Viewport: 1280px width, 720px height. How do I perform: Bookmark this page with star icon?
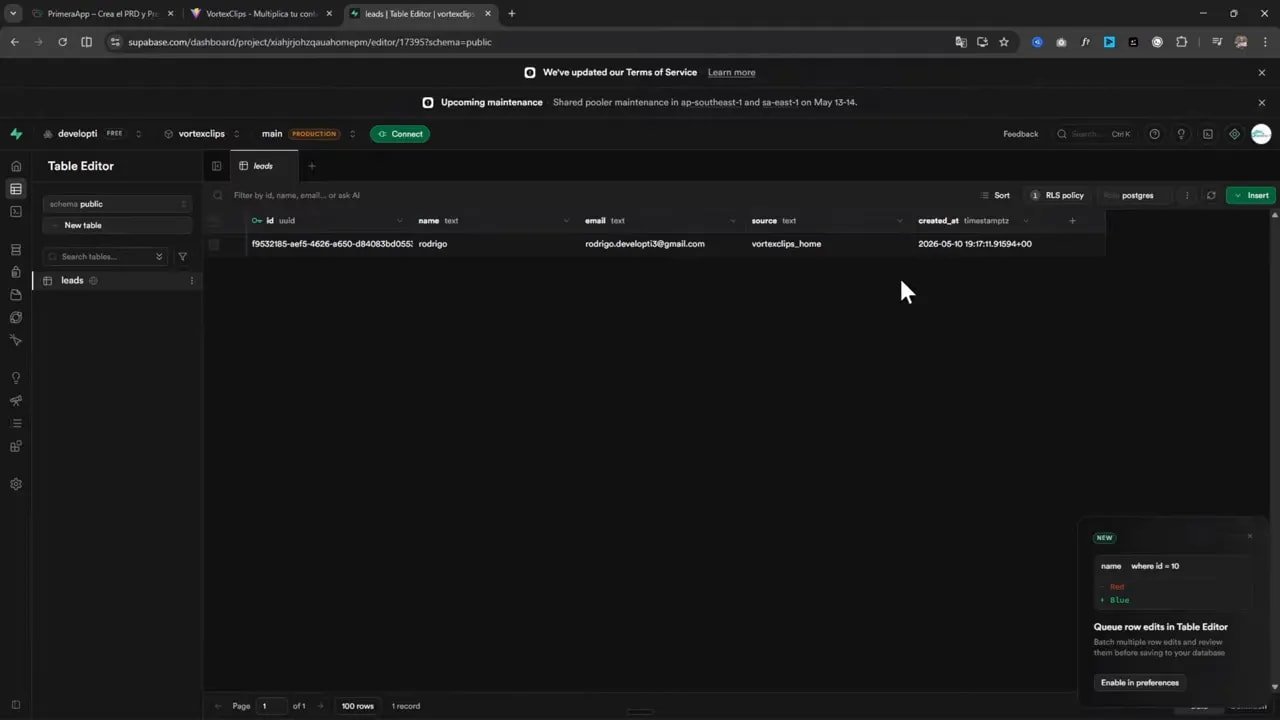1004,42
